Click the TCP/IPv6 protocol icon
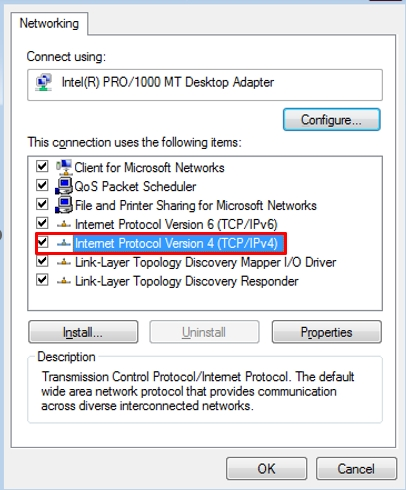This screenshot has height=490, width=406. tap(64, 224)
